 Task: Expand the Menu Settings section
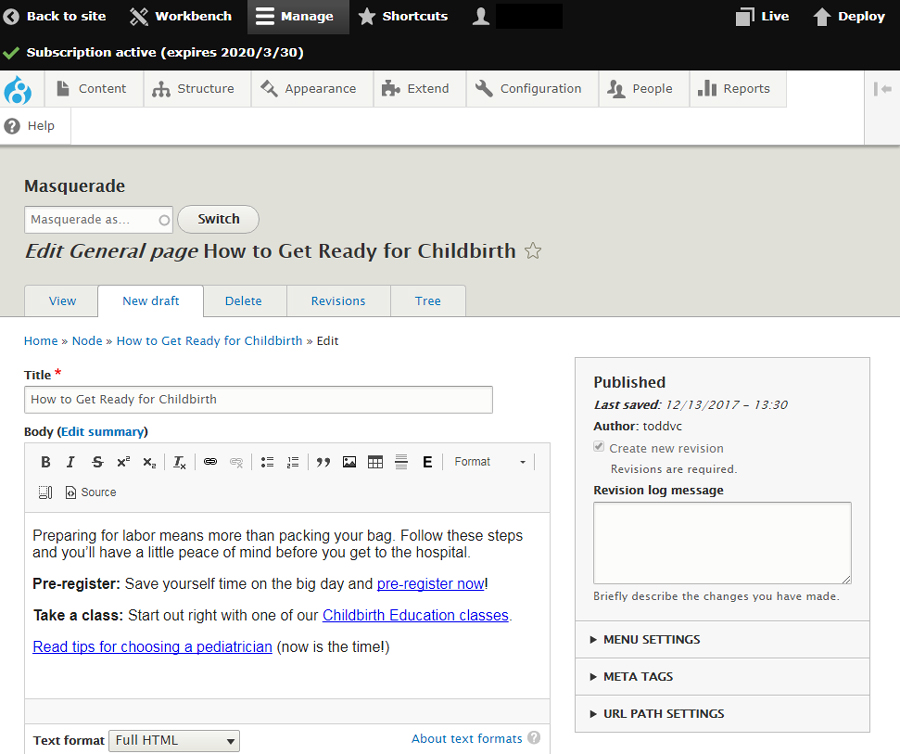[651, 640]
